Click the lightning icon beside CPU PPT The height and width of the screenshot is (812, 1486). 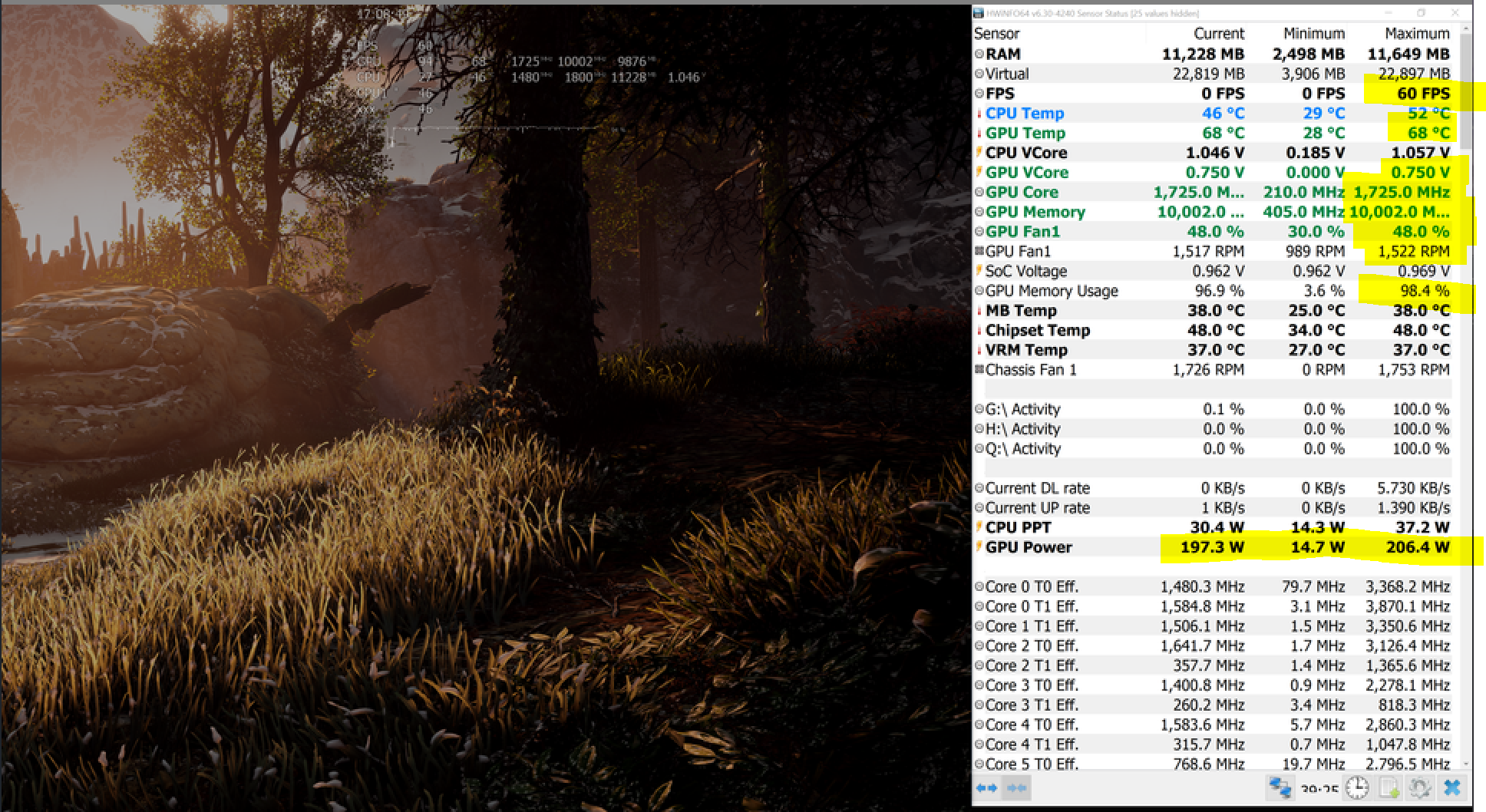coord(979,527)
